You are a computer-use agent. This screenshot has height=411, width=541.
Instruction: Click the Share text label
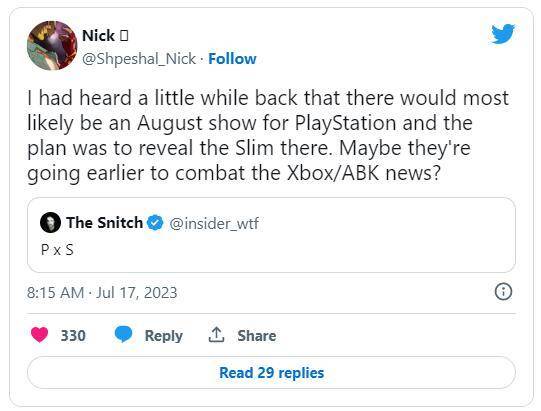tap(257, 335)
